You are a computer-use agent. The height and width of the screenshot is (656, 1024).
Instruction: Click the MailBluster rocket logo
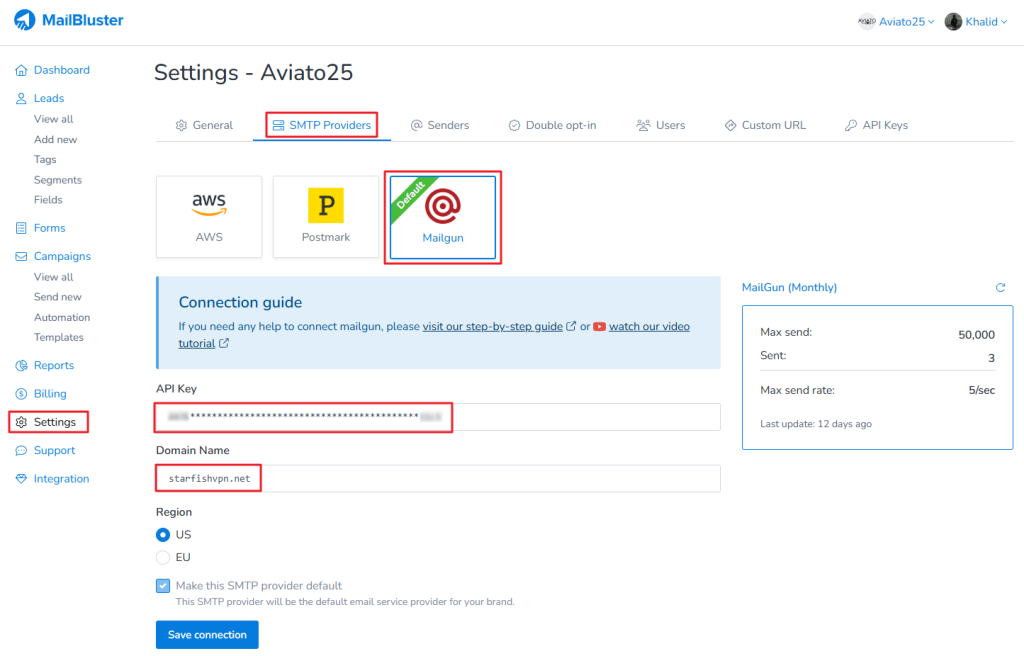(25, 20)
